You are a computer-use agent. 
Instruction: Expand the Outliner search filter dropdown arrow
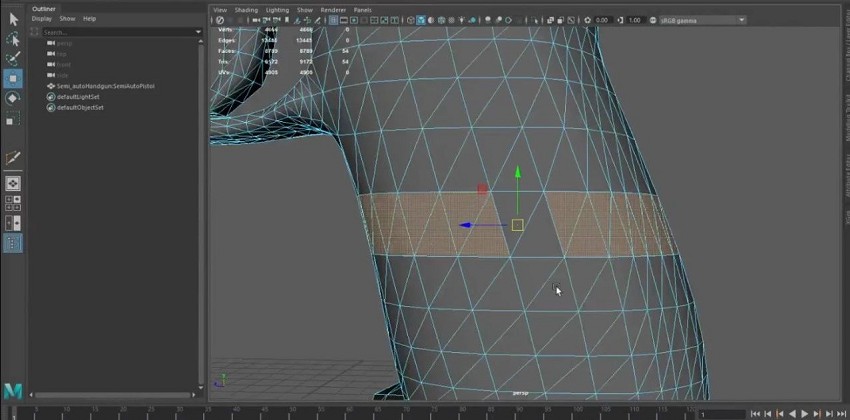tap(199, 31)
